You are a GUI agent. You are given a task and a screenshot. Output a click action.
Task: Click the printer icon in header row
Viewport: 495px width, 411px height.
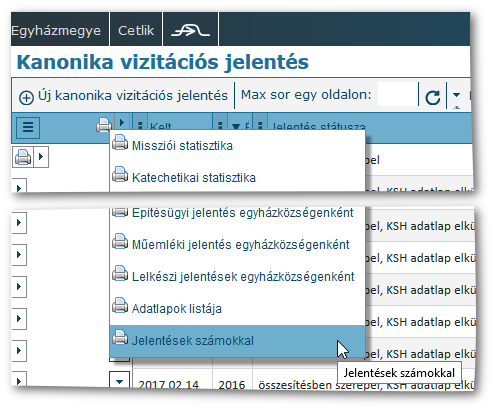(x=104, y=125)
